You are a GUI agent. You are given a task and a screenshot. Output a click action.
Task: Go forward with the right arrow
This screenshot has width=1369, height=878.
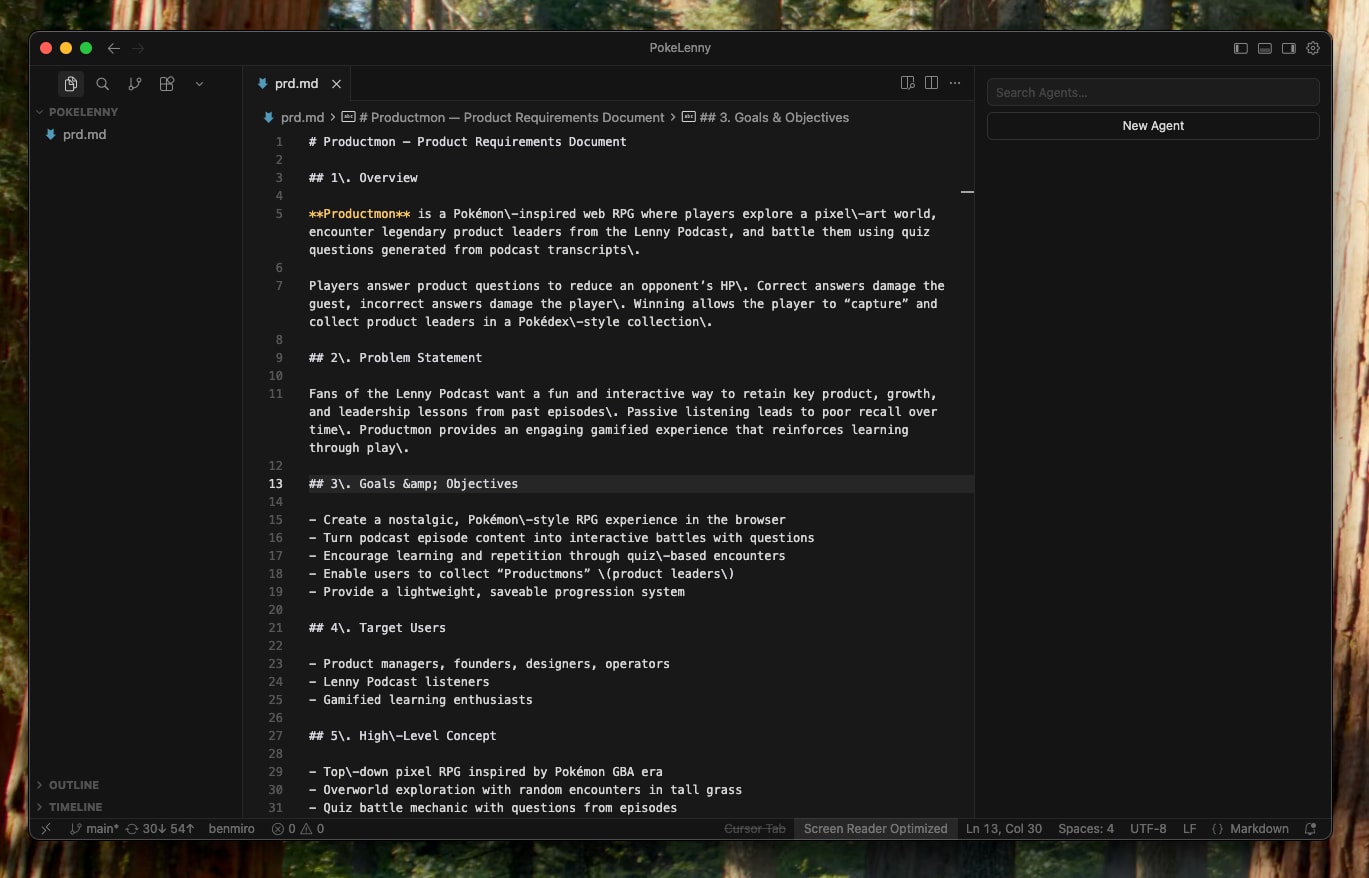tap(138, 48)
